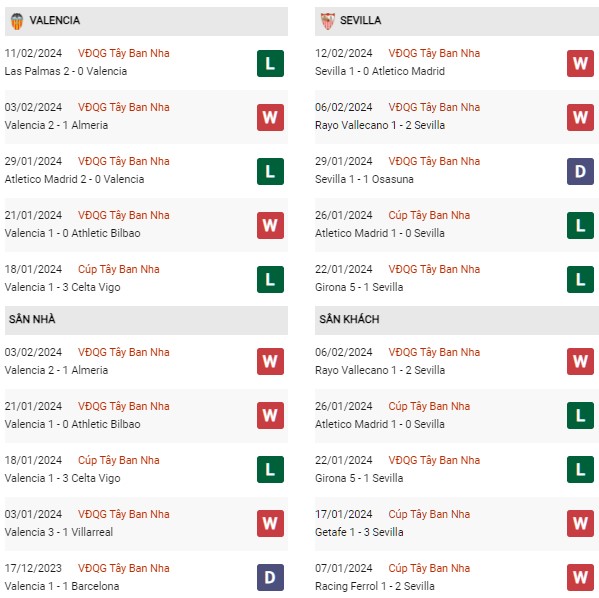Open the Valencia 1-0 Athletic Bilbao result under SÂN NHÀ
This screenshot has width=599, height=598.
pyautogui.click(x=73, y=424)
